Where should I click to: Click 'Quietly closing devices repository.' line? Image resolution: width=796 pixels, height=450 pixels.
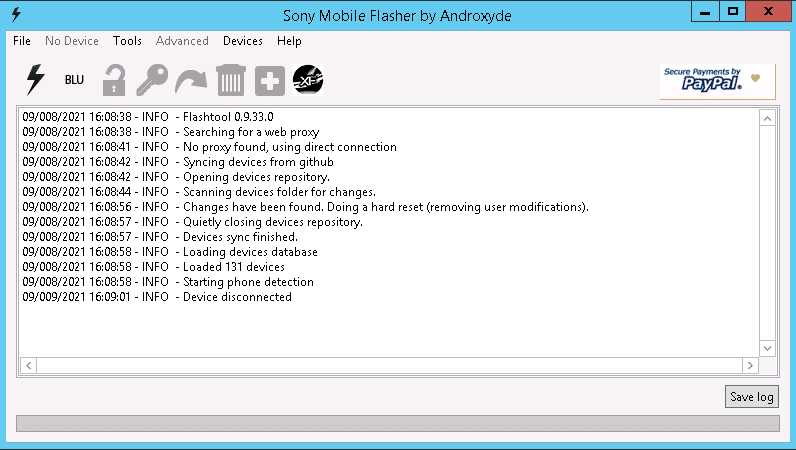192,222
